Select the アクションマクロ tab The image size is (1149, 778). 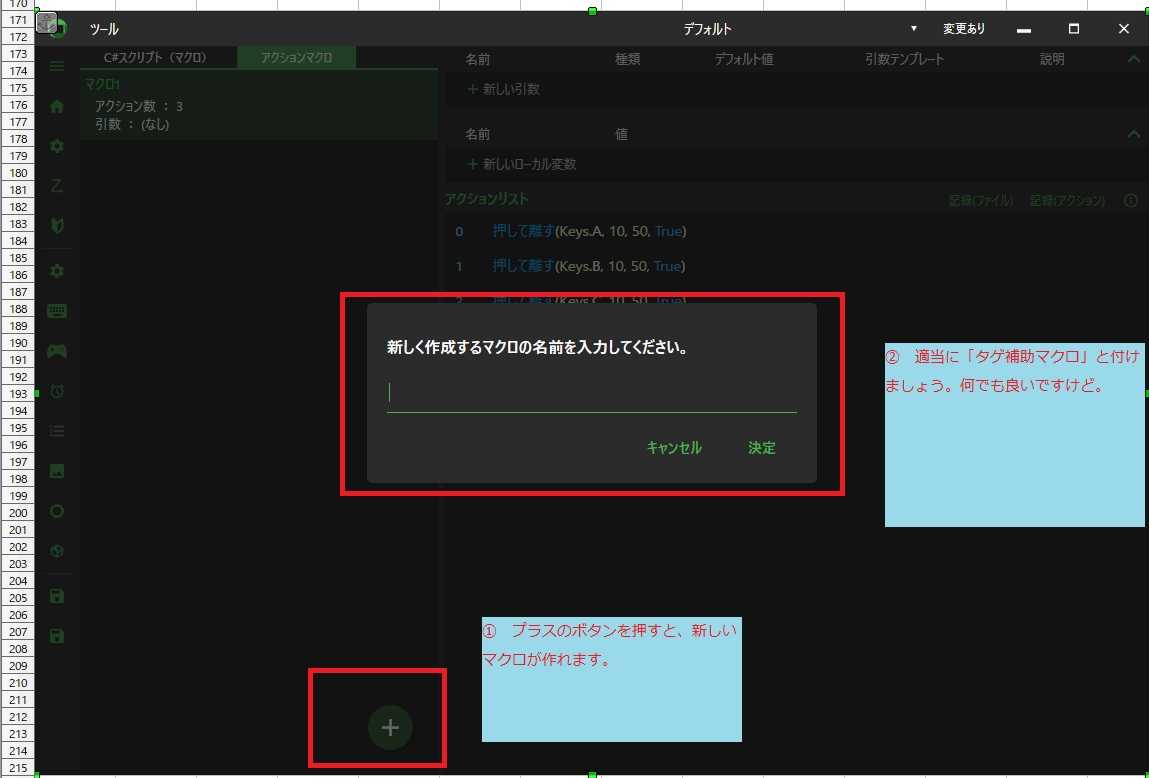click(x=297, y=57)
